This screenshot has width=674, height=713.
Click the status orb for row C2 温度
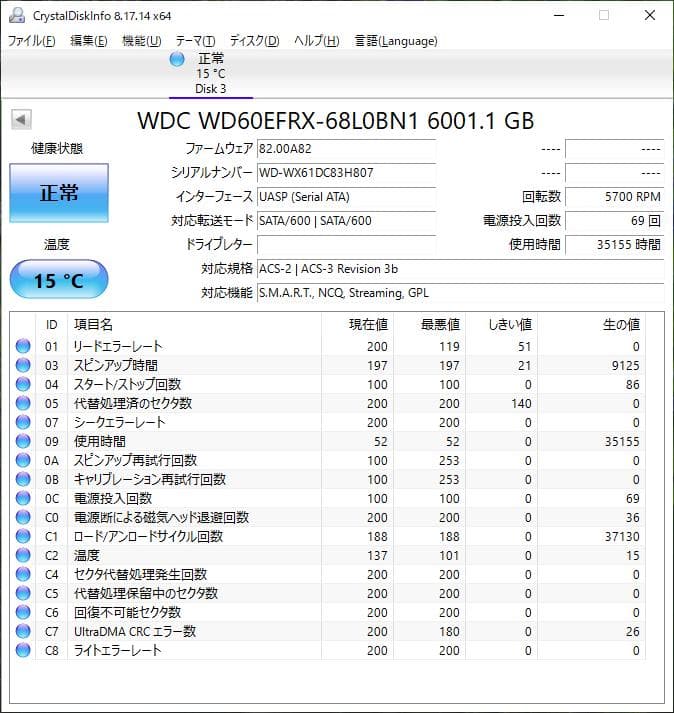(23, 555)
